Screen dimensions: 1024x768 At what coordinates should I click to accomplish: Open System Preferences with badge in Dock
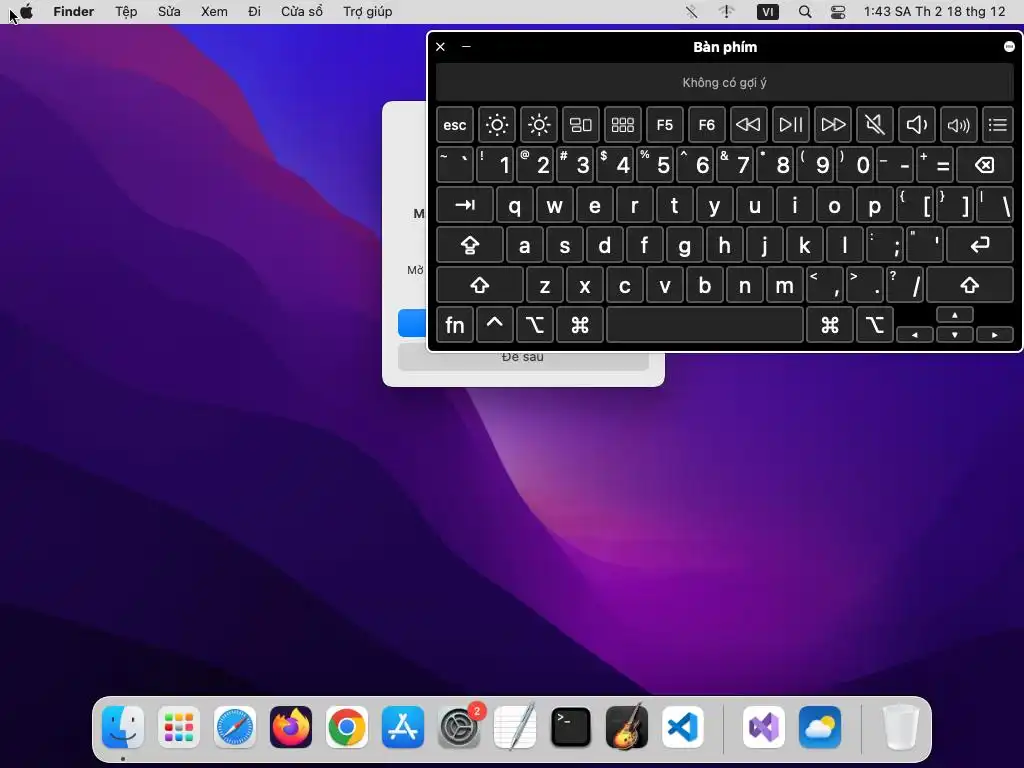(459, 727)
